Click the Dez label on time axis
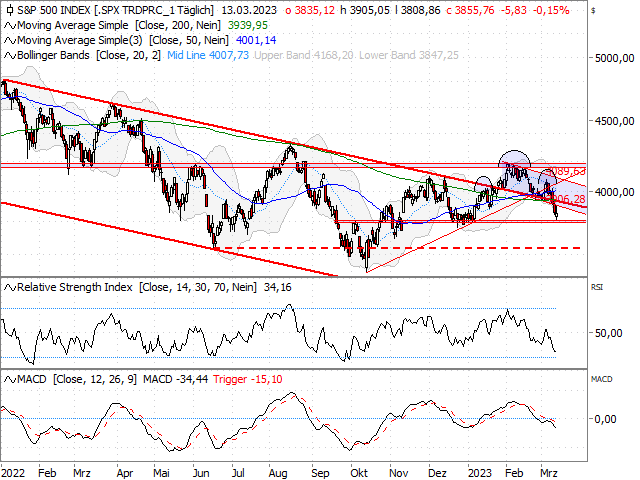 pos(437,473)
